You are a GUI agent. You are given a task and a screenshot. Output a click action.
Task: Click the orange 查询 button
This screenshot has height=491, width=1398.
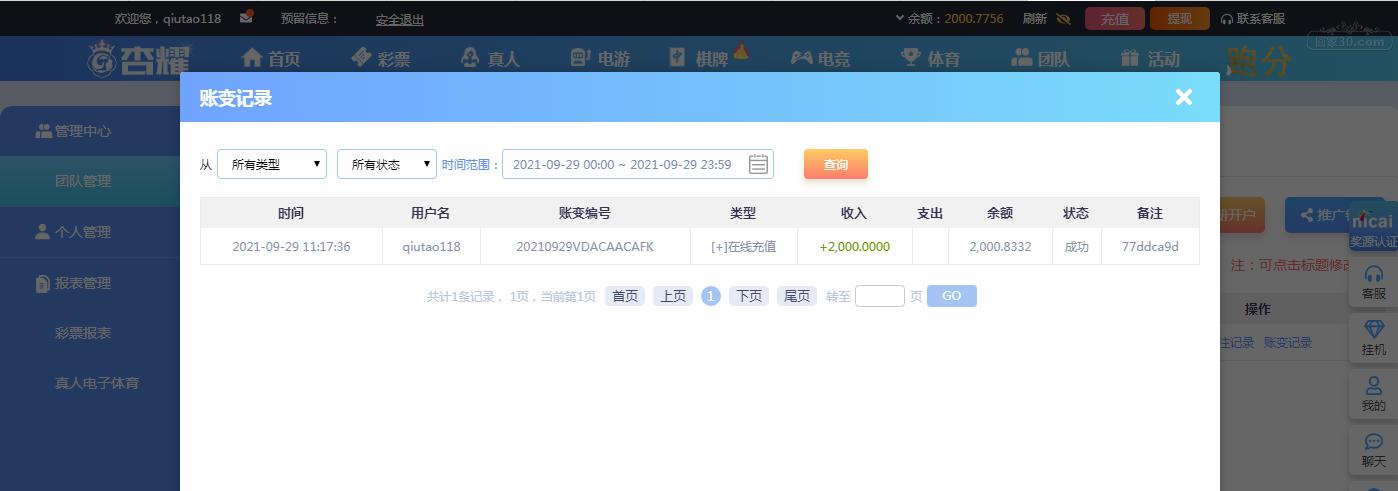[836, 164]
